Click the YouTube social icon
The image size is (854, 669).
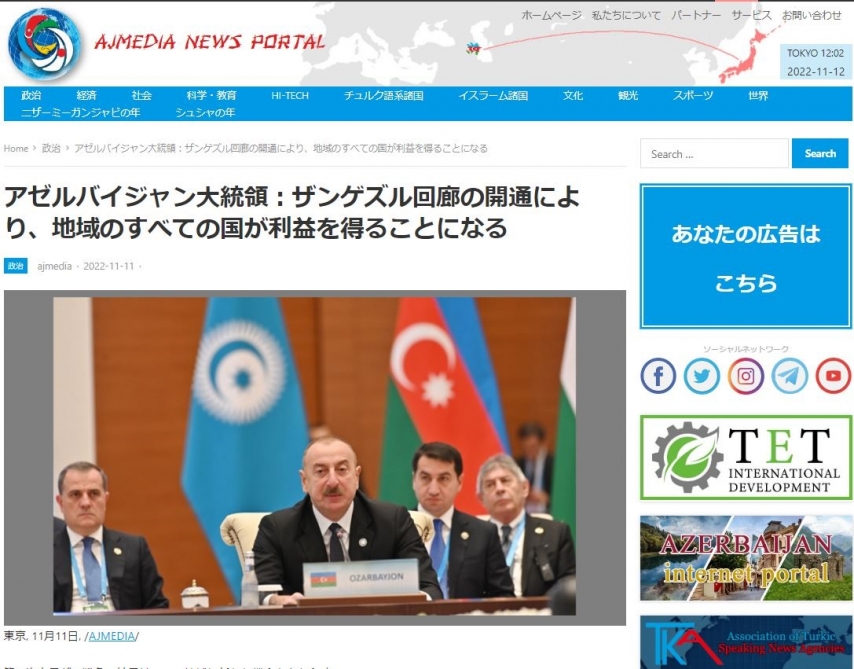click(833, 376)
